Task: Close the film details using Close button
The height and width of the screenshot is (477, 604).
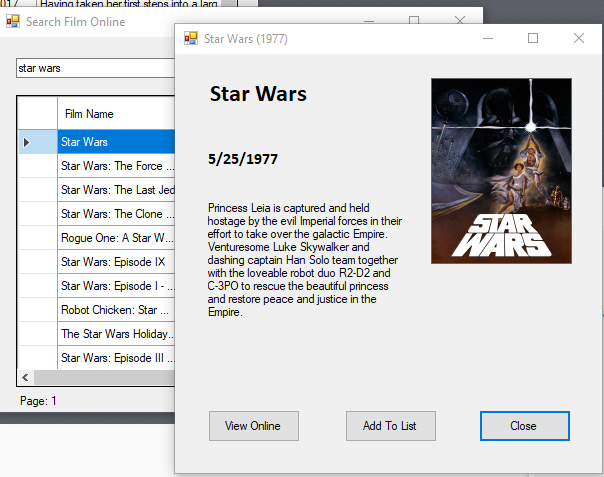Action: pos(525,426)
